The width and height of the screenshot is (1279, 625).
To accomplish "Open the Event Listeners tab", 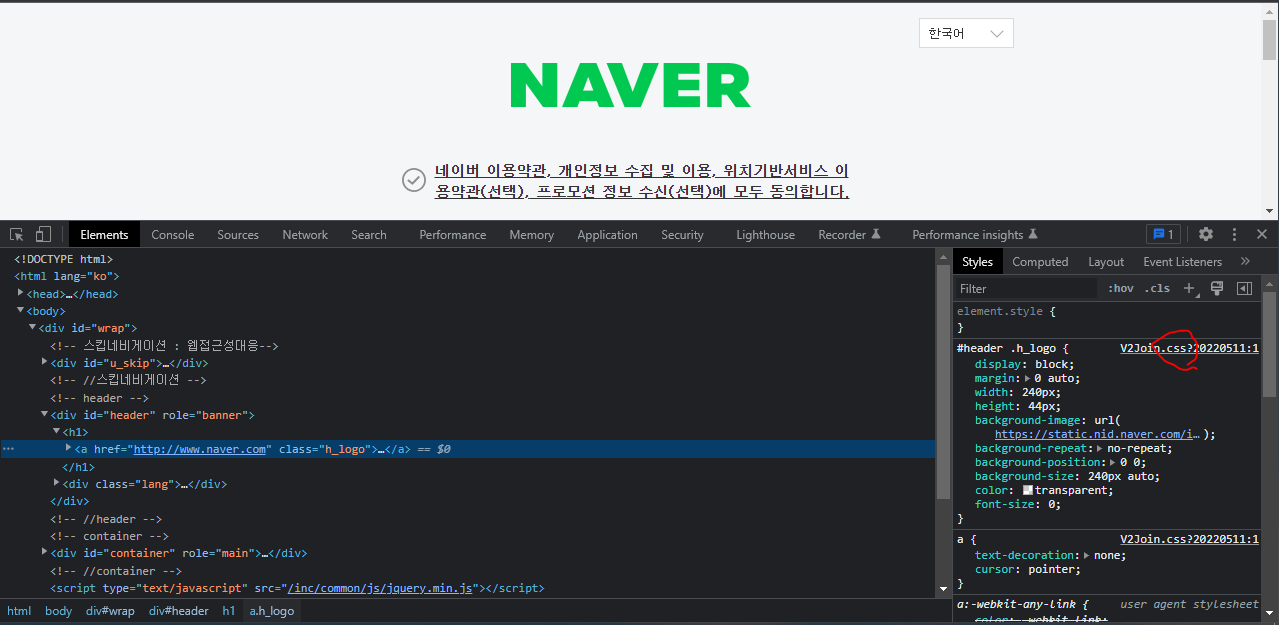I will click(1182, 261).
